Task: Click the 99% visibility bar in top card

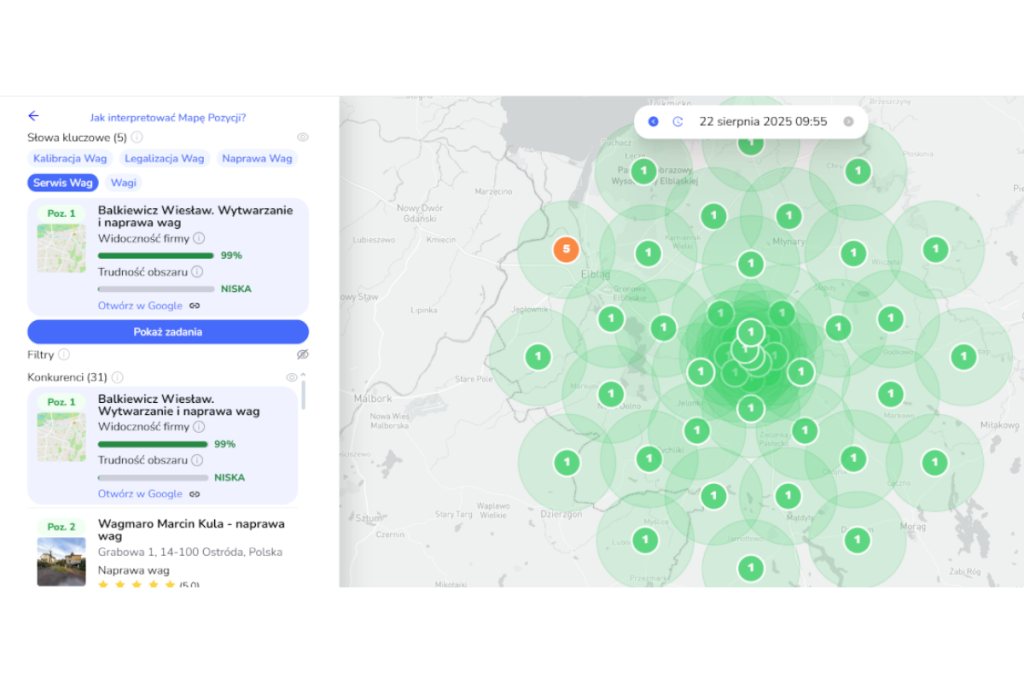Action: 155,255
